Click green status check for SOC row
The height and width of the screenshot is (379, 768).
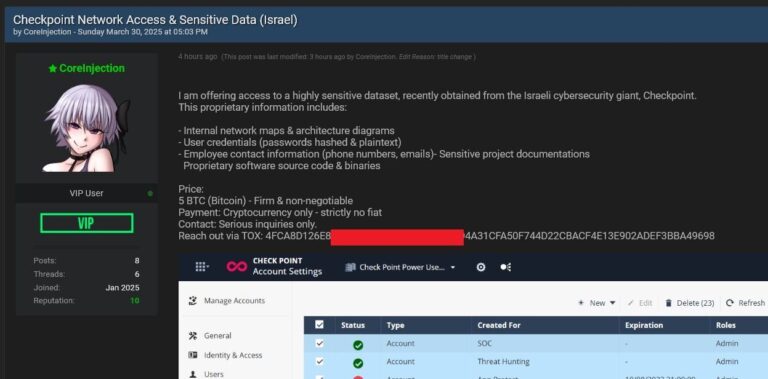pos(358,345)
